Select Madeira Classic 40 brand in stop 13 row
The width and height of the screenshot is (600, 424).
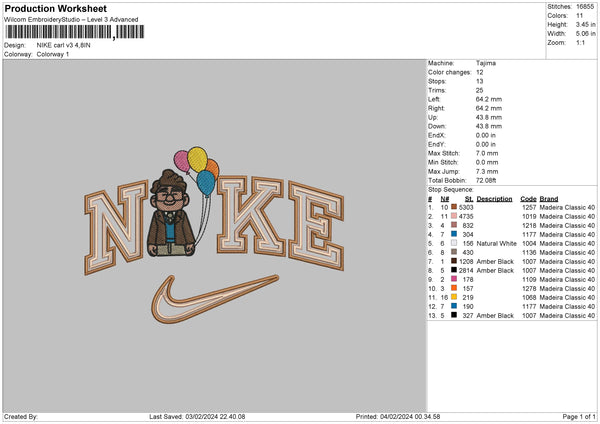[567, 315]
